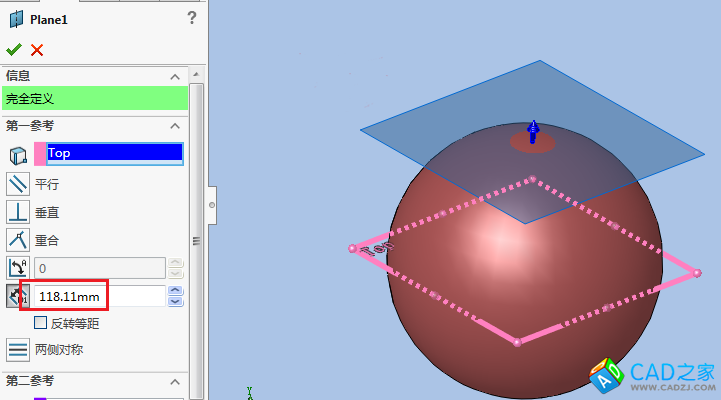Decrease the offset distance with the down spinner
721x400 pixels.
pos(175,301)
